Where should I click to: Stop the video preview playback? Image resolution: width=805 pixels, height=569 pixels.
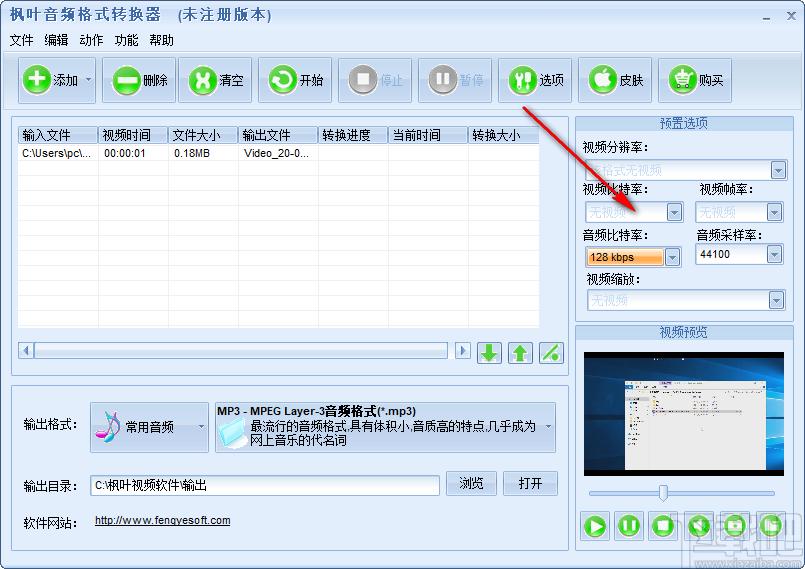click(x=663, y=526)
